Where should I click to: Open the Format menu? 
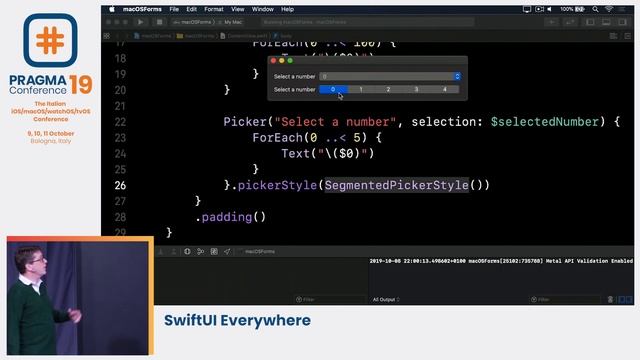pos(214,9)
